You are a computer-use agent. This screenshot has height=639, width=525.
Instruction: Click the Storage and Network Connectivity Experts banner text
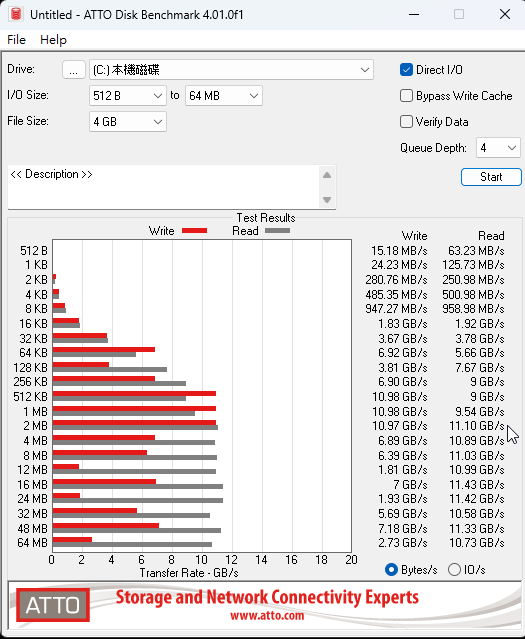pyautogui.click(x=267, y=597)
